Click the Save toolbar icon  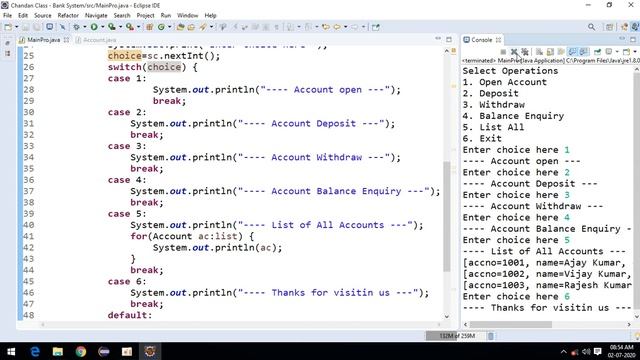pos(25,27)
